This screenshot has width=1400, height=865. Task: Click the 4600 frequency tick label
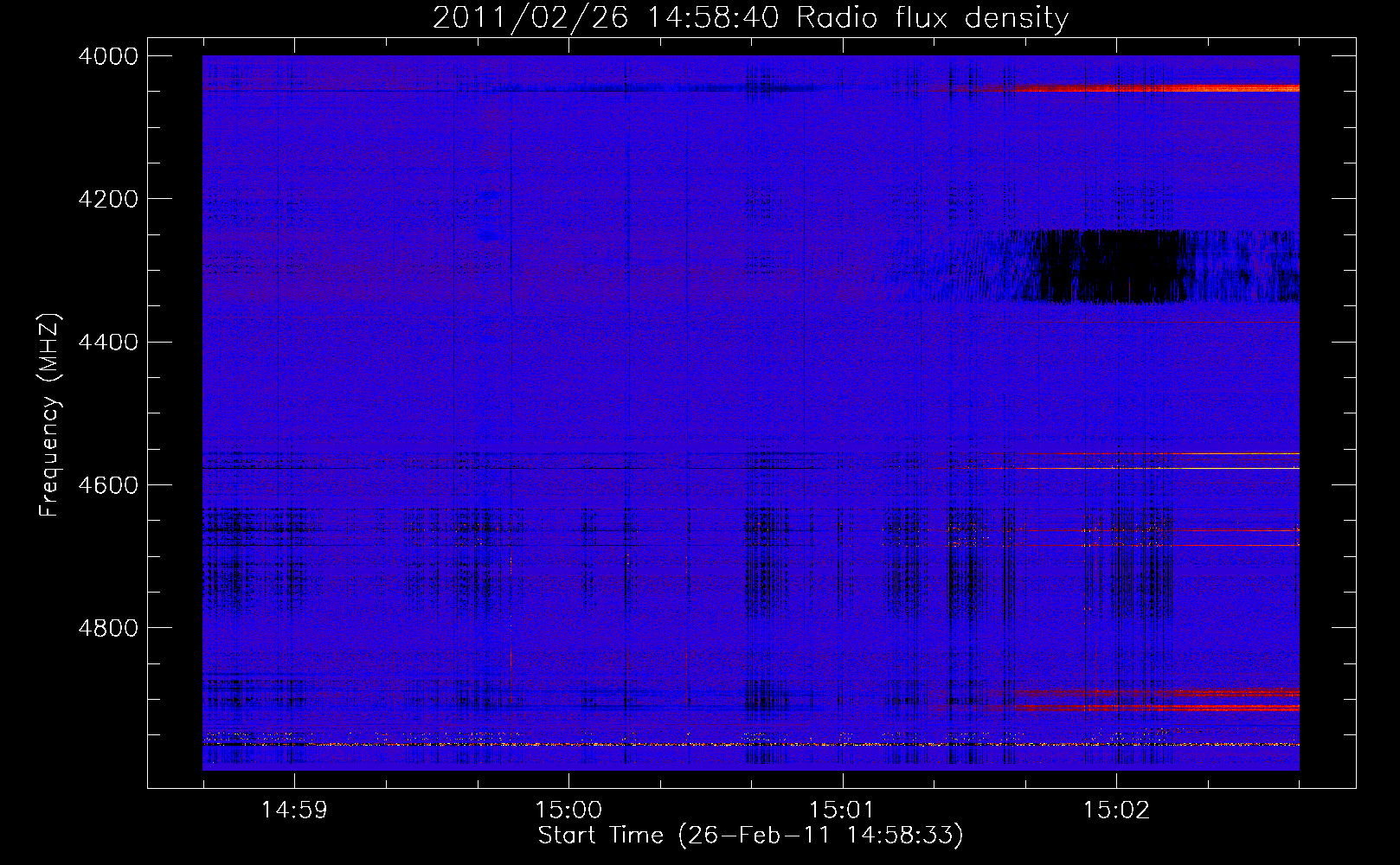point(108,485)
